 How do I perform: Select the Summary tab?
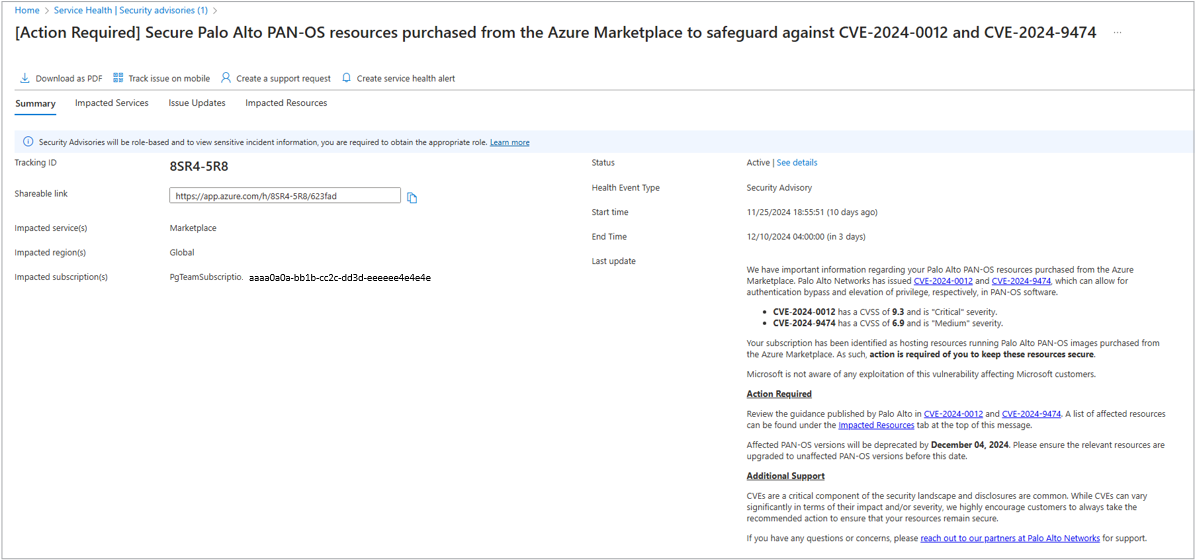coord(35,104)
